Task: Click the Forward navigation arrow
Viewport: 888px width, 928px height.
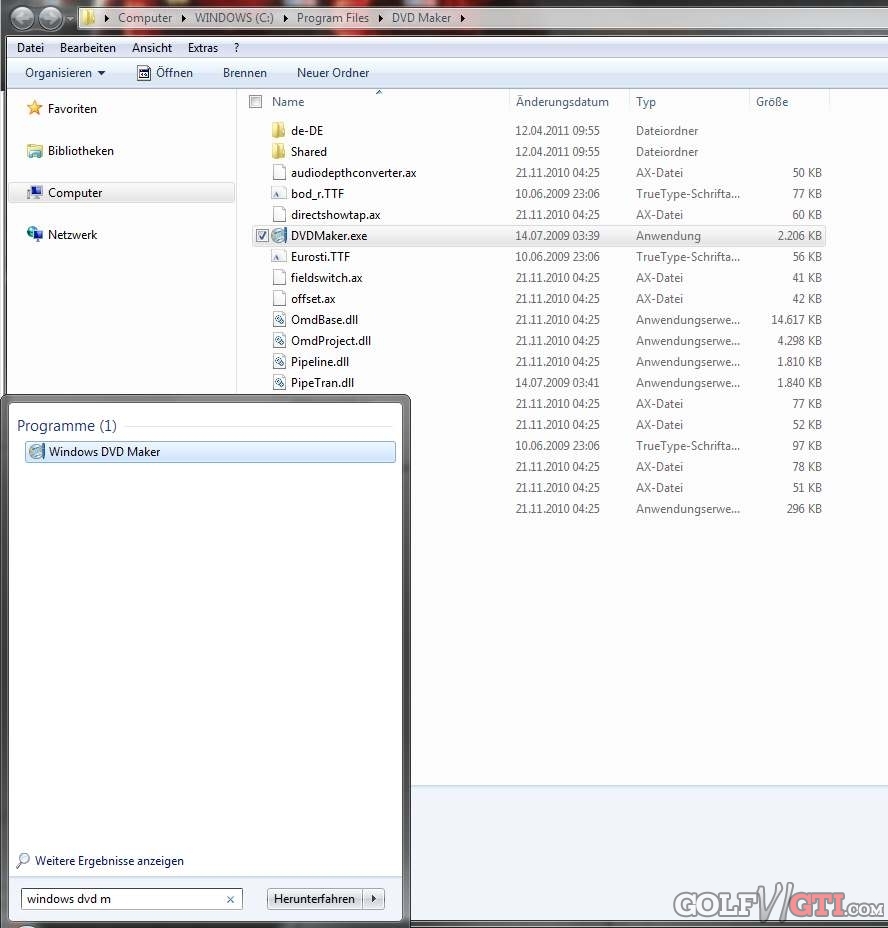Action: click(50, 18)
